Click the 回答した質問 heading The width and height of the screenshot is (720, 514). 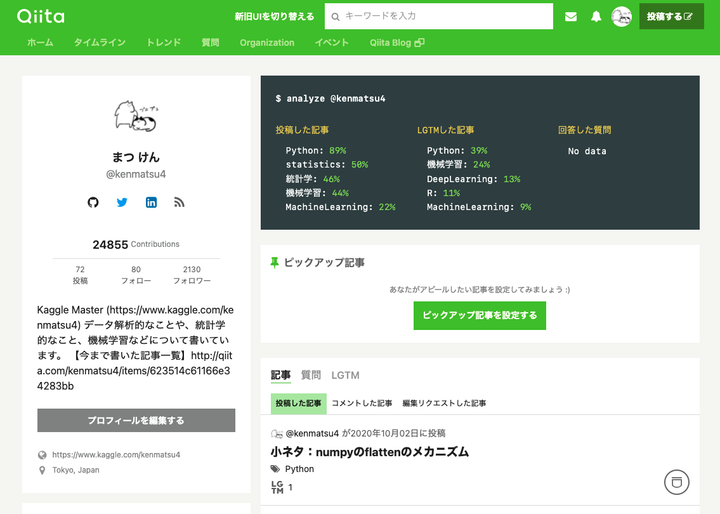585,130
